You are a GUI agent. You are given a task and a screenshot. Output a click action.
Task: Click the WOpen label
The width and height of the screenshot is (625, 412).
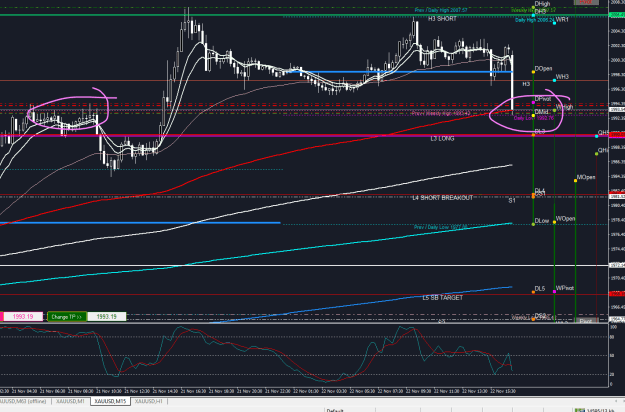tap(566, 219)
